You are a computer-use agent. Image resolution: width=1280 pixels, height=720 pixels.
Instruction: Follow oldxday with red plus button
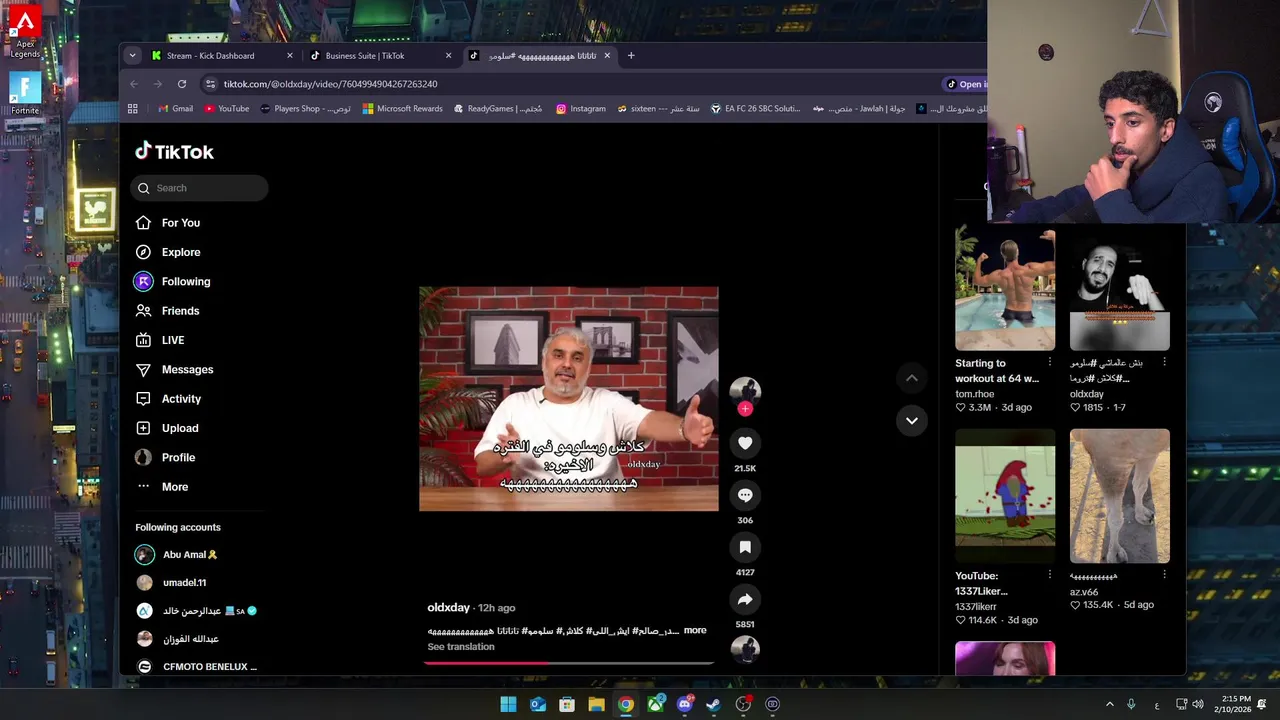pyautogui.click(x=745, y=408)
